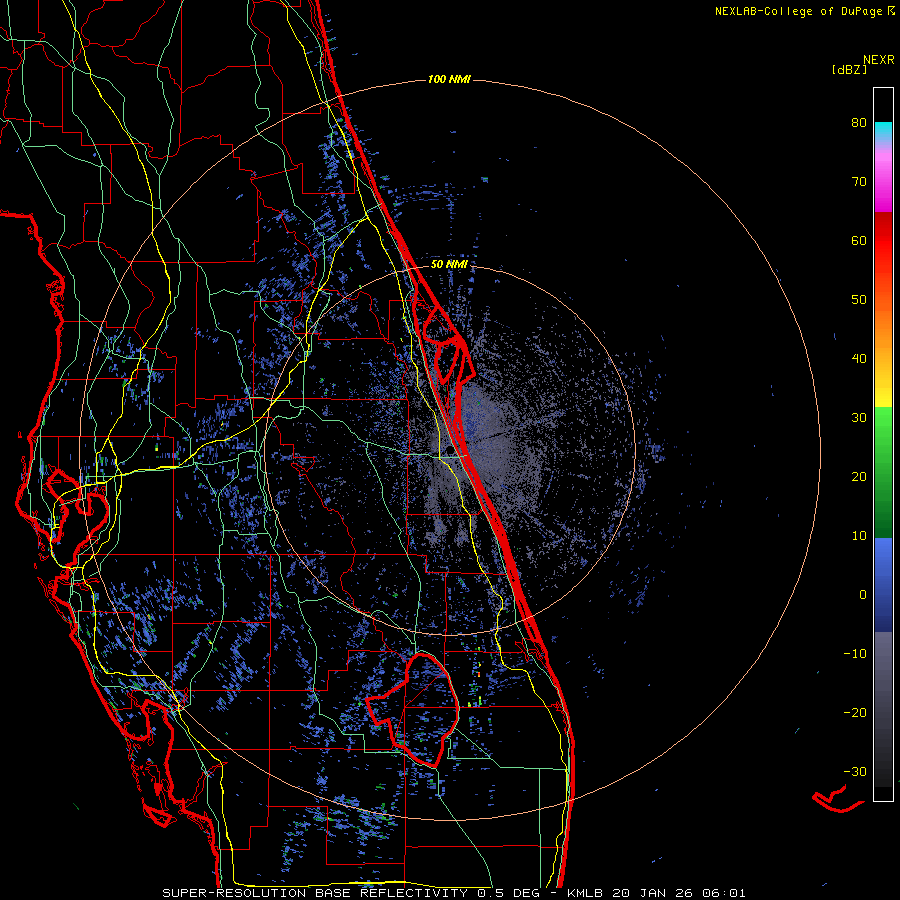Click the 0 value on the dBZ scale
Screen dimensions: 900x900
pyautogui.click(x=863, y=595)
